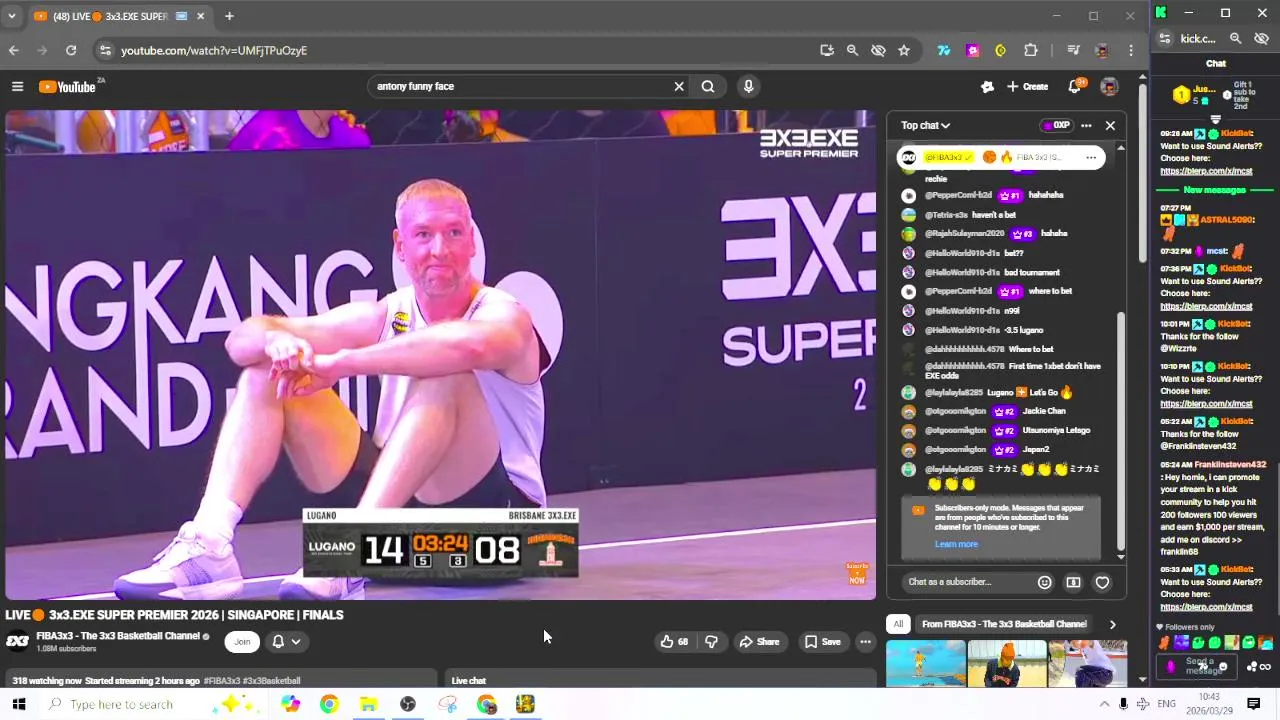The image size is (1280, 720).
Task: Reload the page in Chrome
Action: 71,50
